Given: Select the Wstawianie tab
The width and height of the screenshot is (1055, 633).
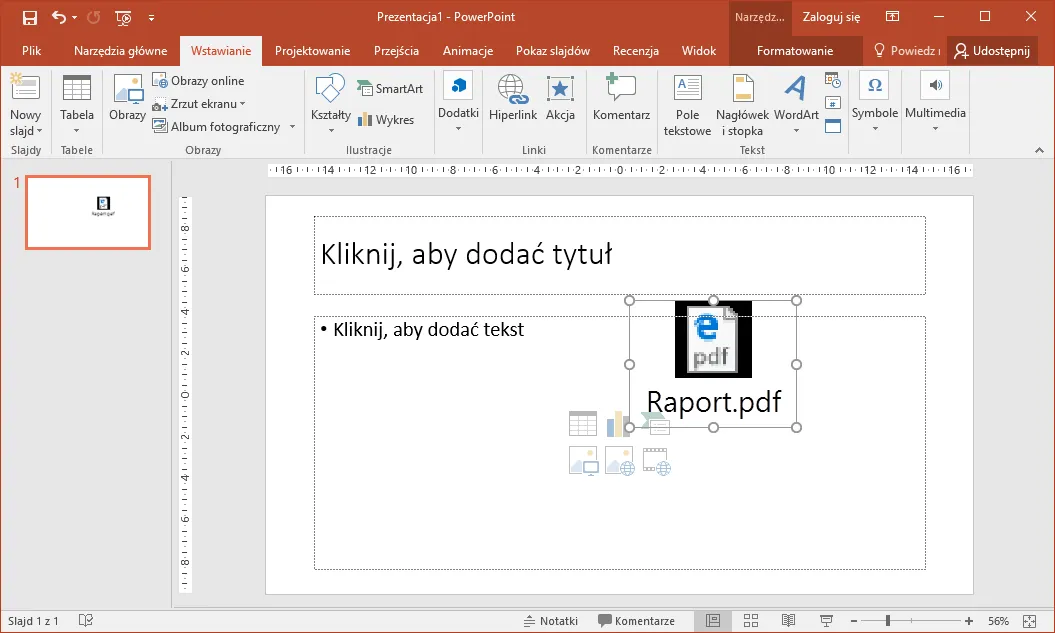Looking at the screenshot, I should pyautogui.click(x=221, y=50).
